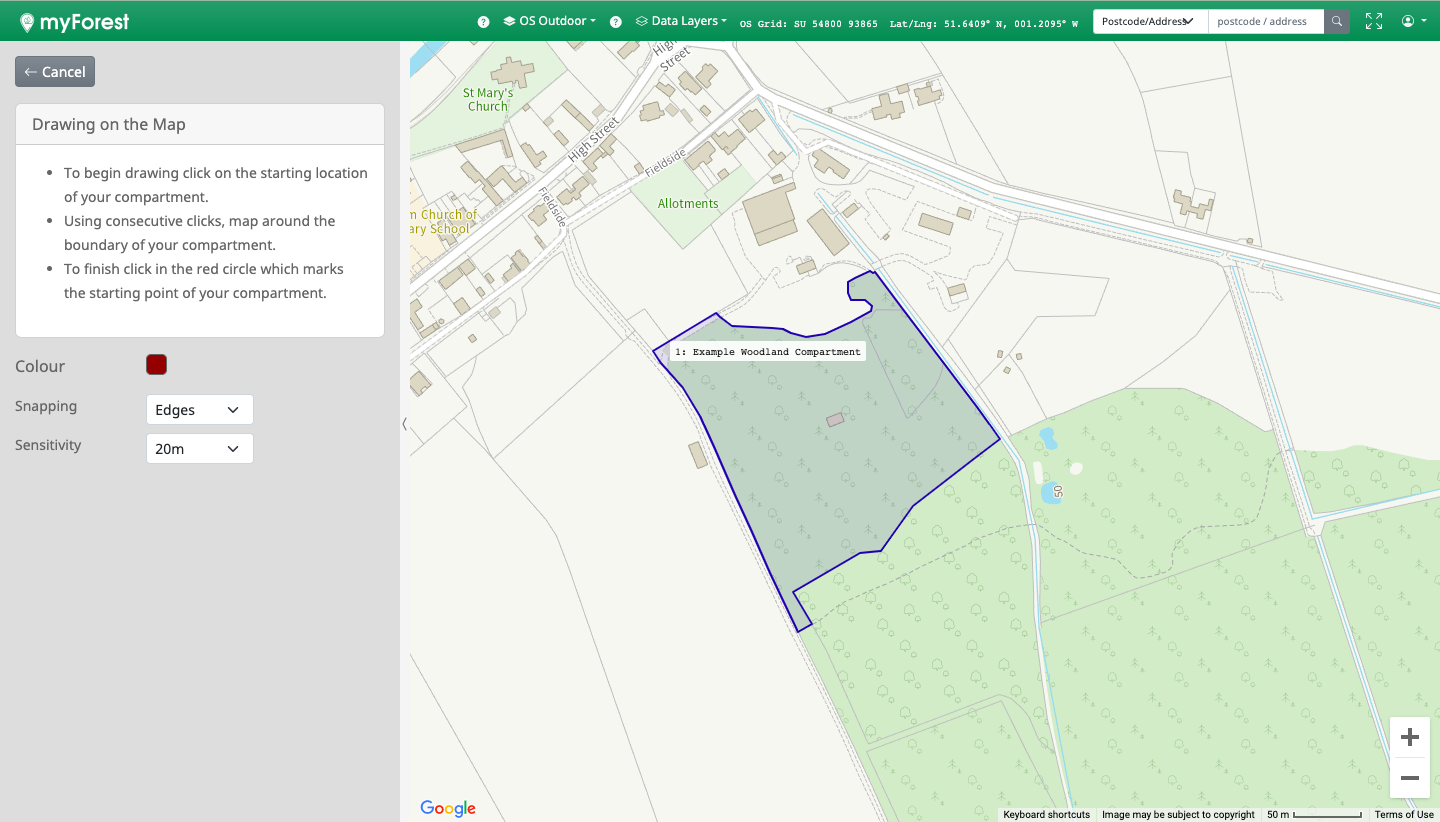The height and width of the screenshot is (822, 1440).
Task: Open the Terms of Use link
Action: click(1403, 815)
